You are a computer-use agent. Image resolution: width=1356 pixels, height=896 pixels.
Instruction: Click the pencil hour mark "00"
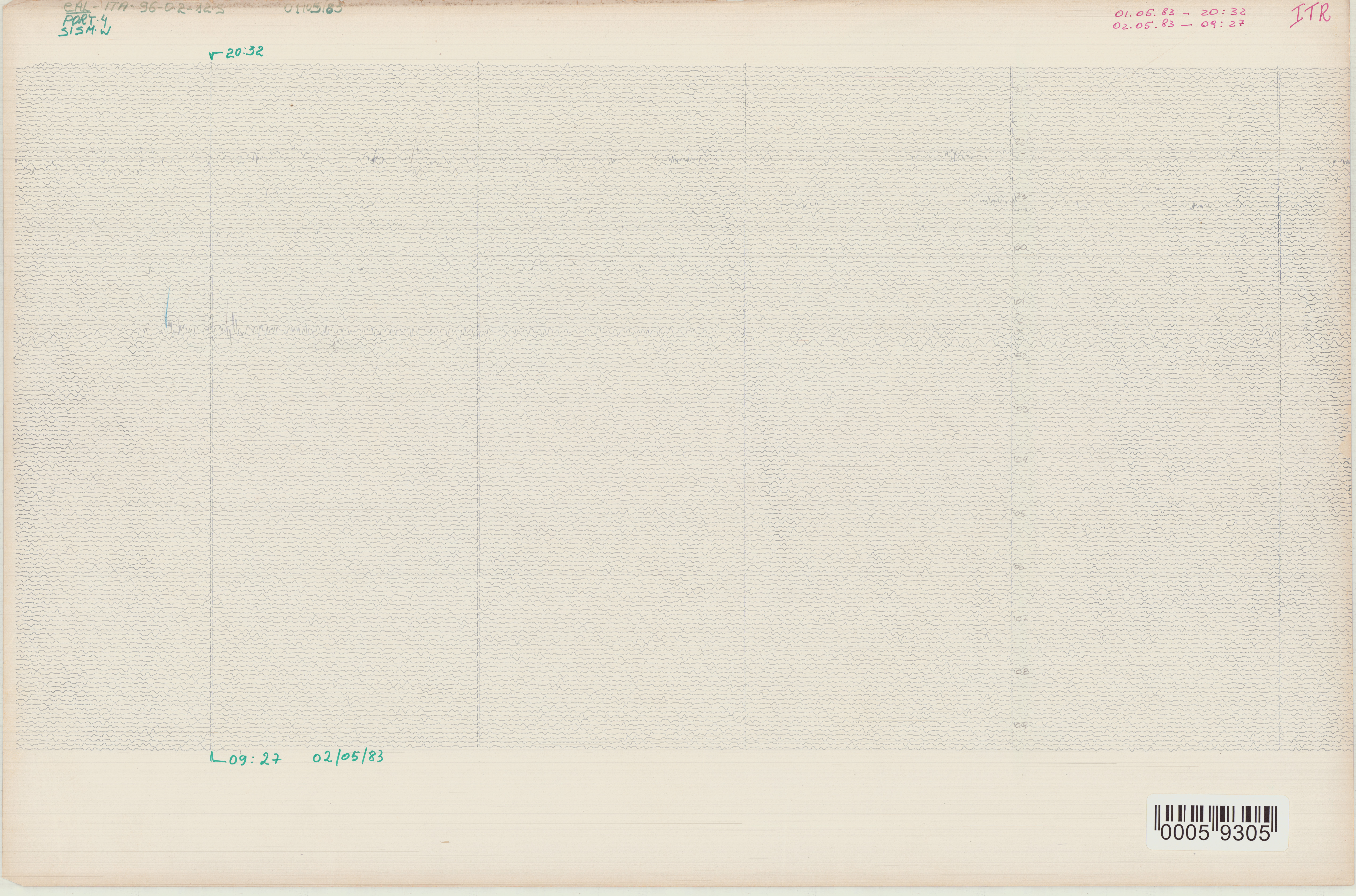[x=1021, y=248]
